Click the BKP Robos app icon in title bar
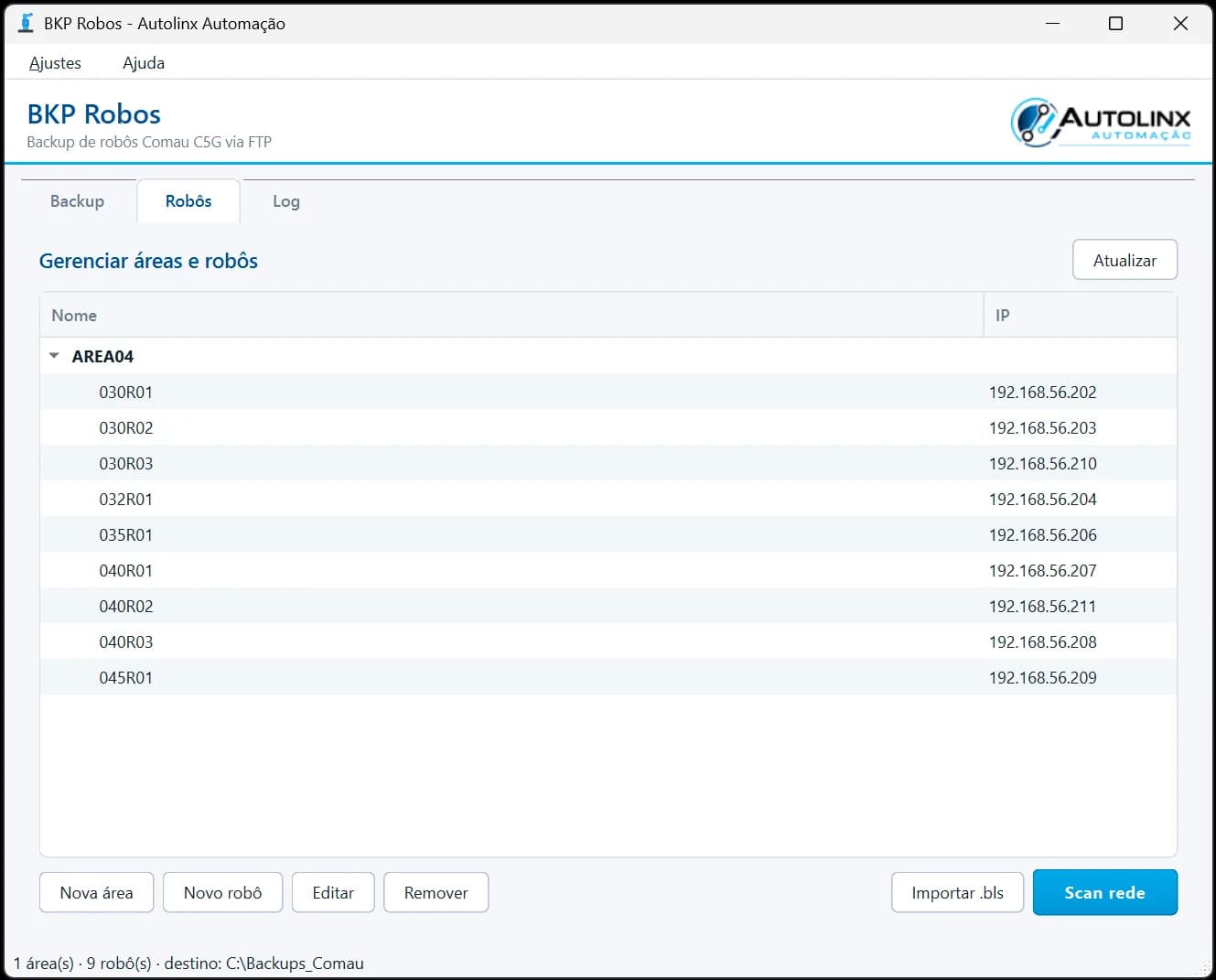 coord(26,23)
